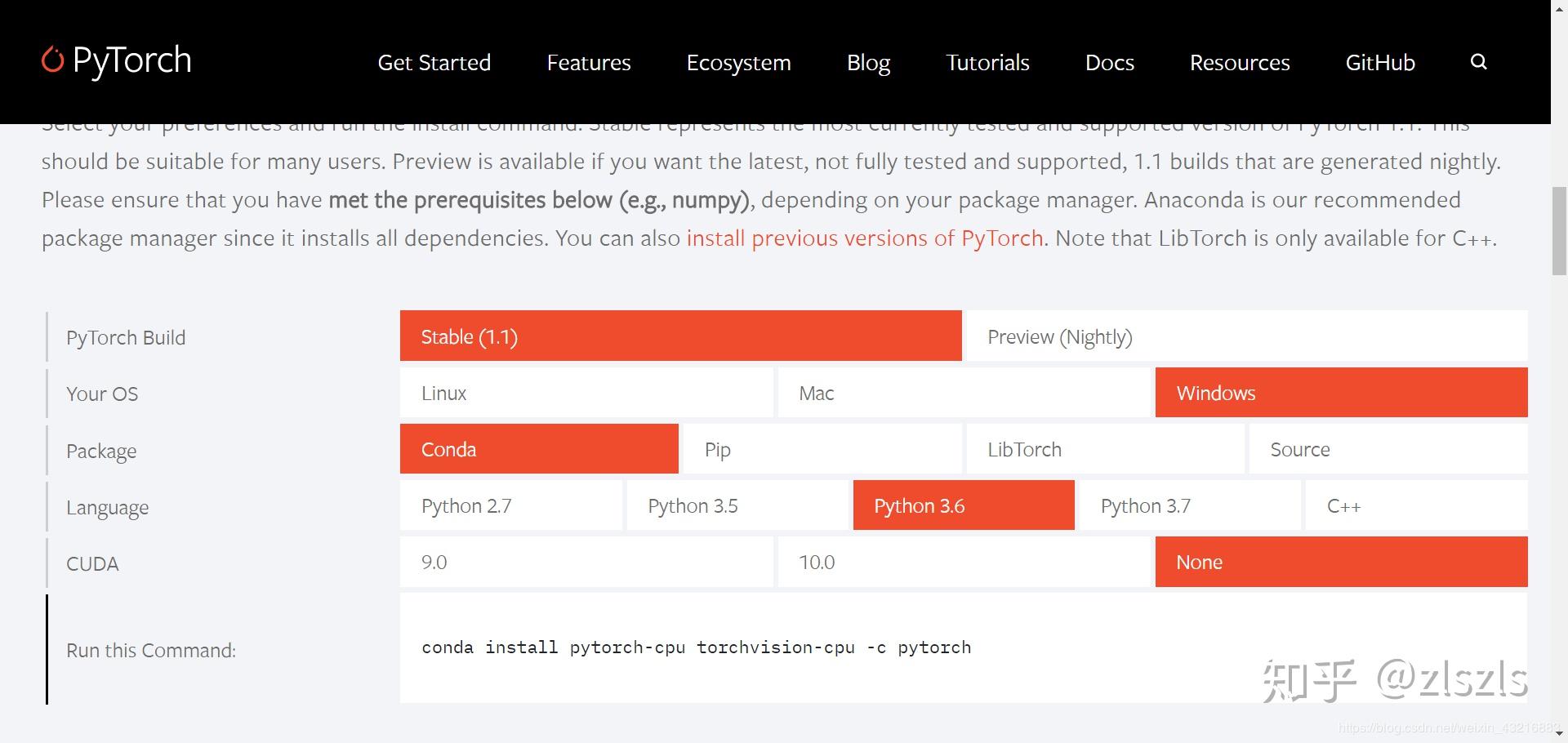Screen dimensions: 1568x743
Task: Open the Docs navigation menu
Action: (x=1109, y=63)
